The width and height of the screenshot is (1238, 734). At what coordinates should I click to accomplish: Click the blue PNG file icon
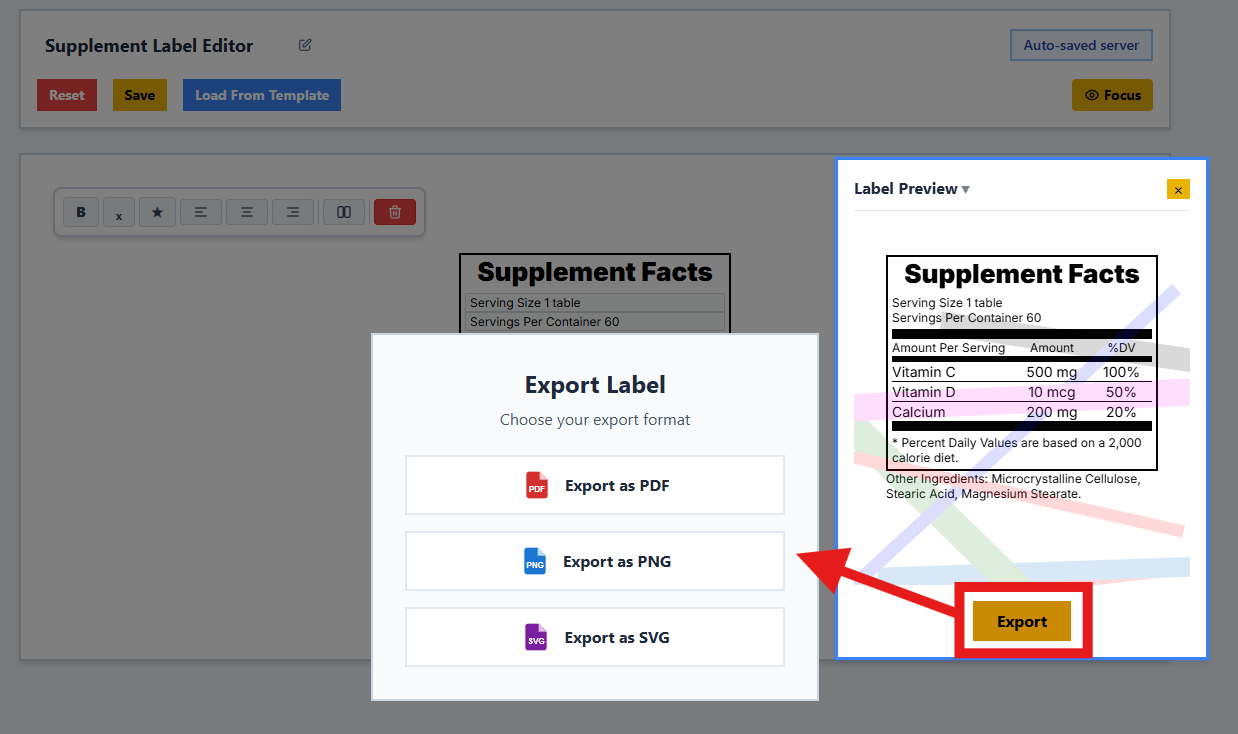tap(535, 561)
